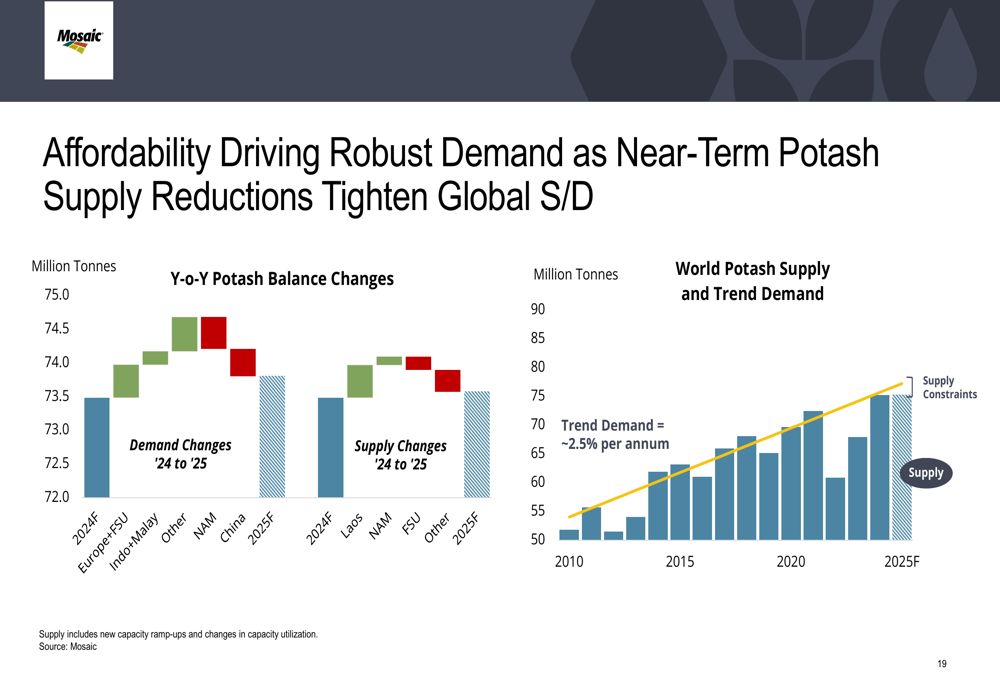
Task: Click the '2025F' label under World Potash chart
Action: pyautogui.click(x=902, y=562)
